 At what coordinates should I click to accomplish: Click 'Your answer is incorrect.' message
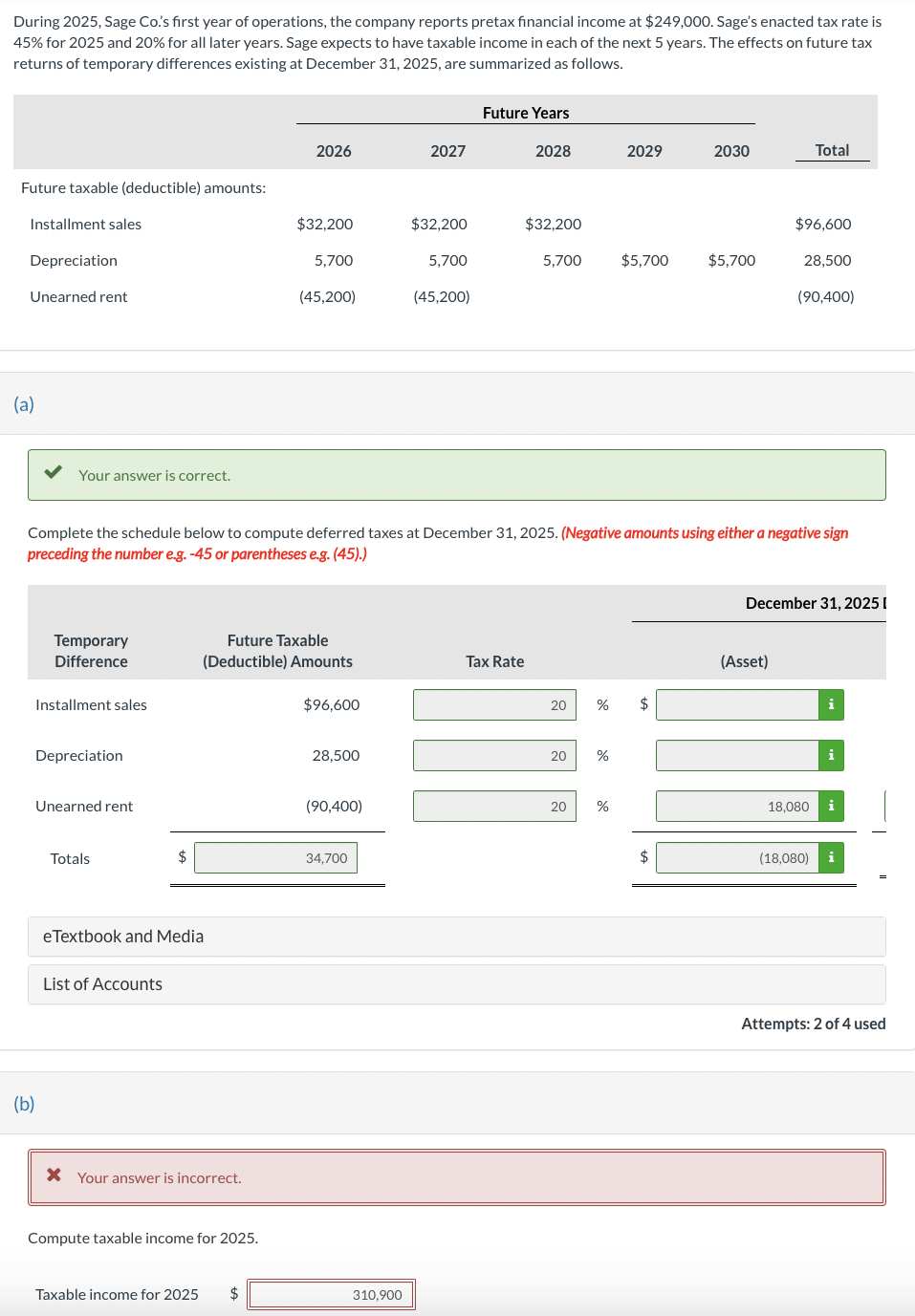(x=159, y=1178)
